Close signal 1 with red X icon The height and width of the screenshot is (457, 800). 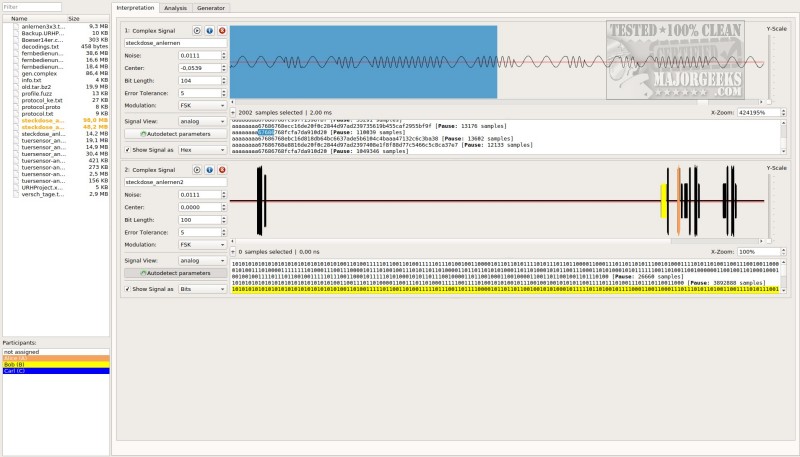click(221, 31)
